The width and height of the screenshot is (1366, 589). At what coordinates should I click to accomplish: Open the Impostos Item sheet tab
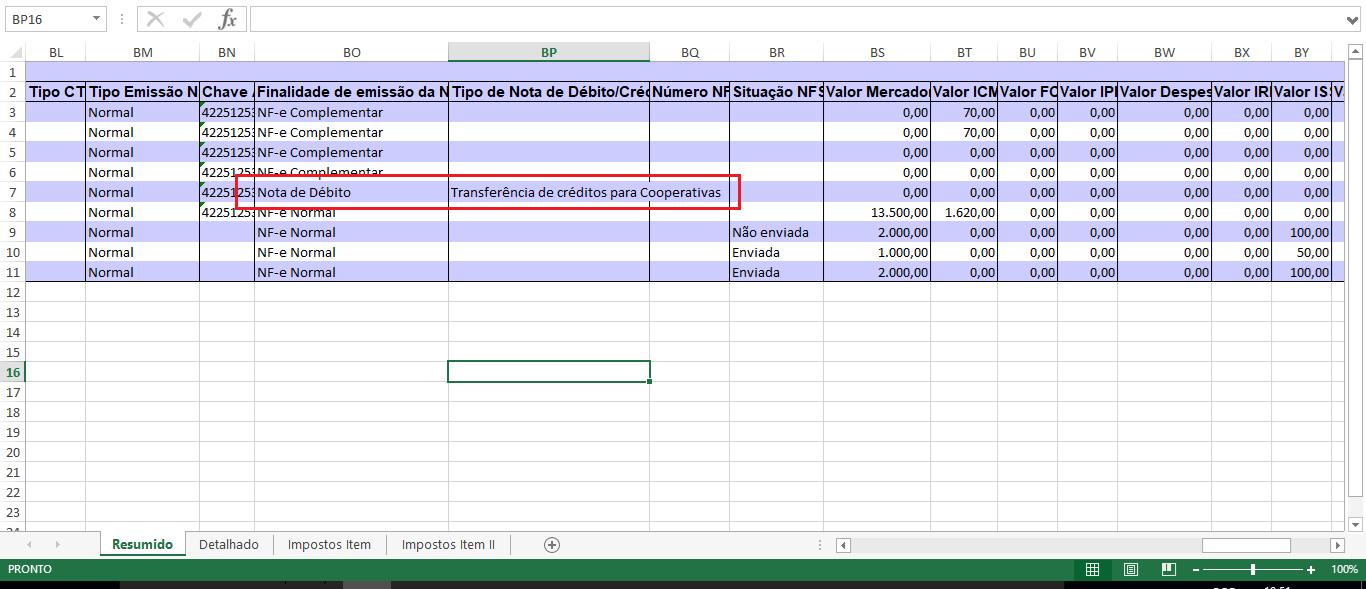[x=328, y=544]
